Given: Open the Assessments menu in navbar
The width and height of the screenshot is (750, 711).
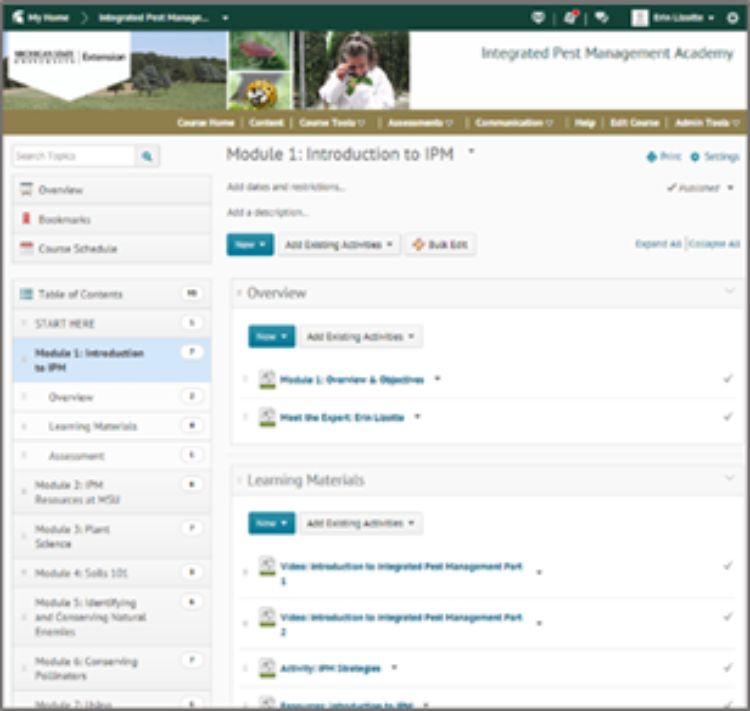Looking at the screenshot, I should click(420, 123).
